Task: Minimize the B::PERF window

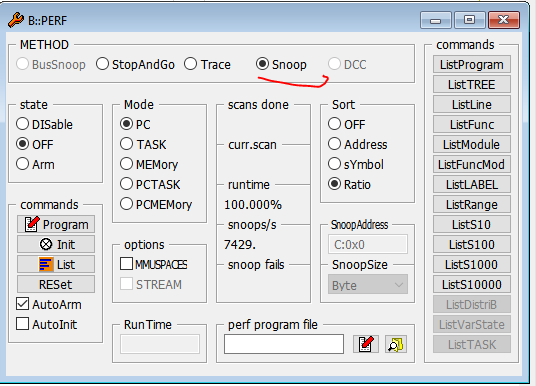Action: coord(436,20)
